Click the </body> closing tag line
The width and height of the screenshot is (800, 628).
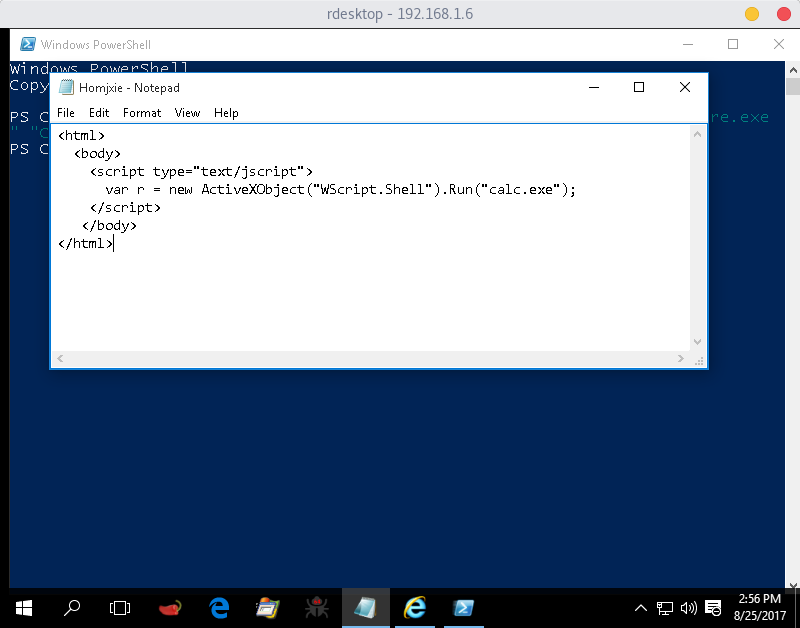point(109,225)
